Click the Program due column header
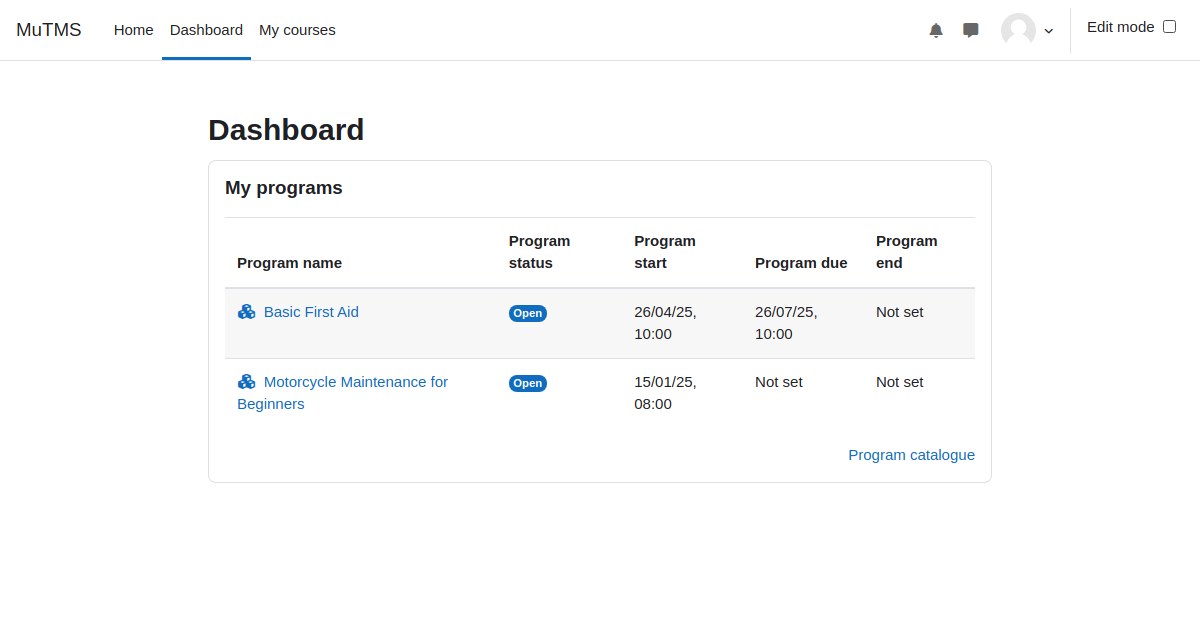Screen dimensions: 1200x637 (x=801, y=263)
